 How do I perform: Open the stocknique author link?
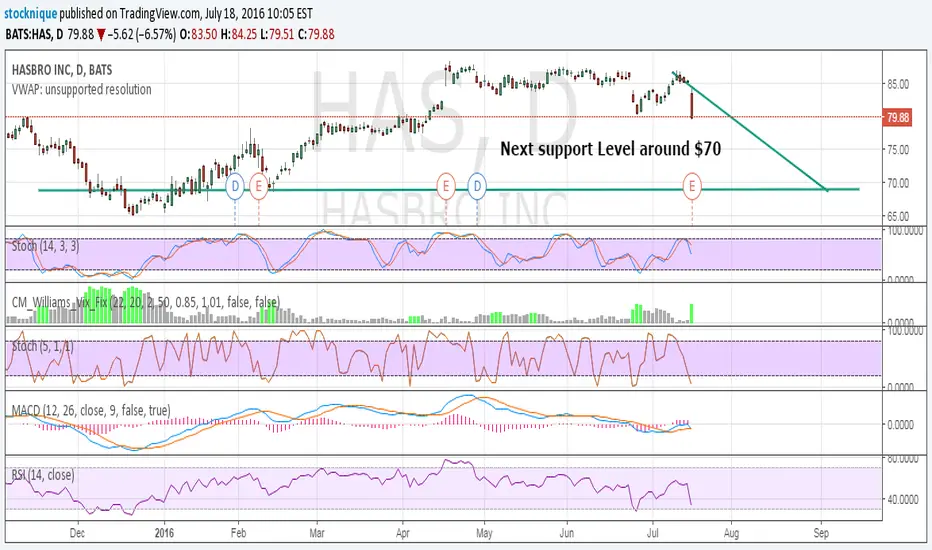[30, 13]
